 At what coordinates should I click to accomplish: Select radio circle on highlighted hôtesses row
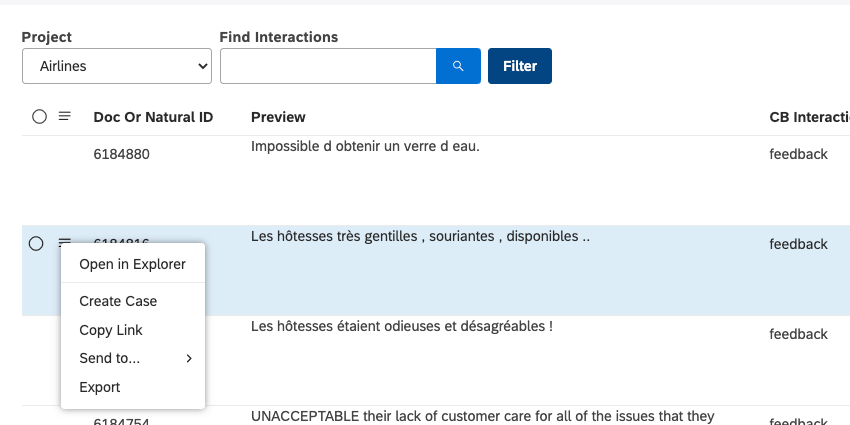pyautogui.click(x=36, y=243)
